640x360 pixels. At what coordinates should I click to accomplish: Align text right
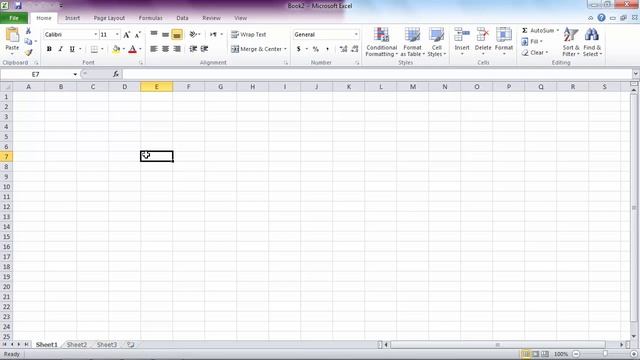click(x=177, y=49)
